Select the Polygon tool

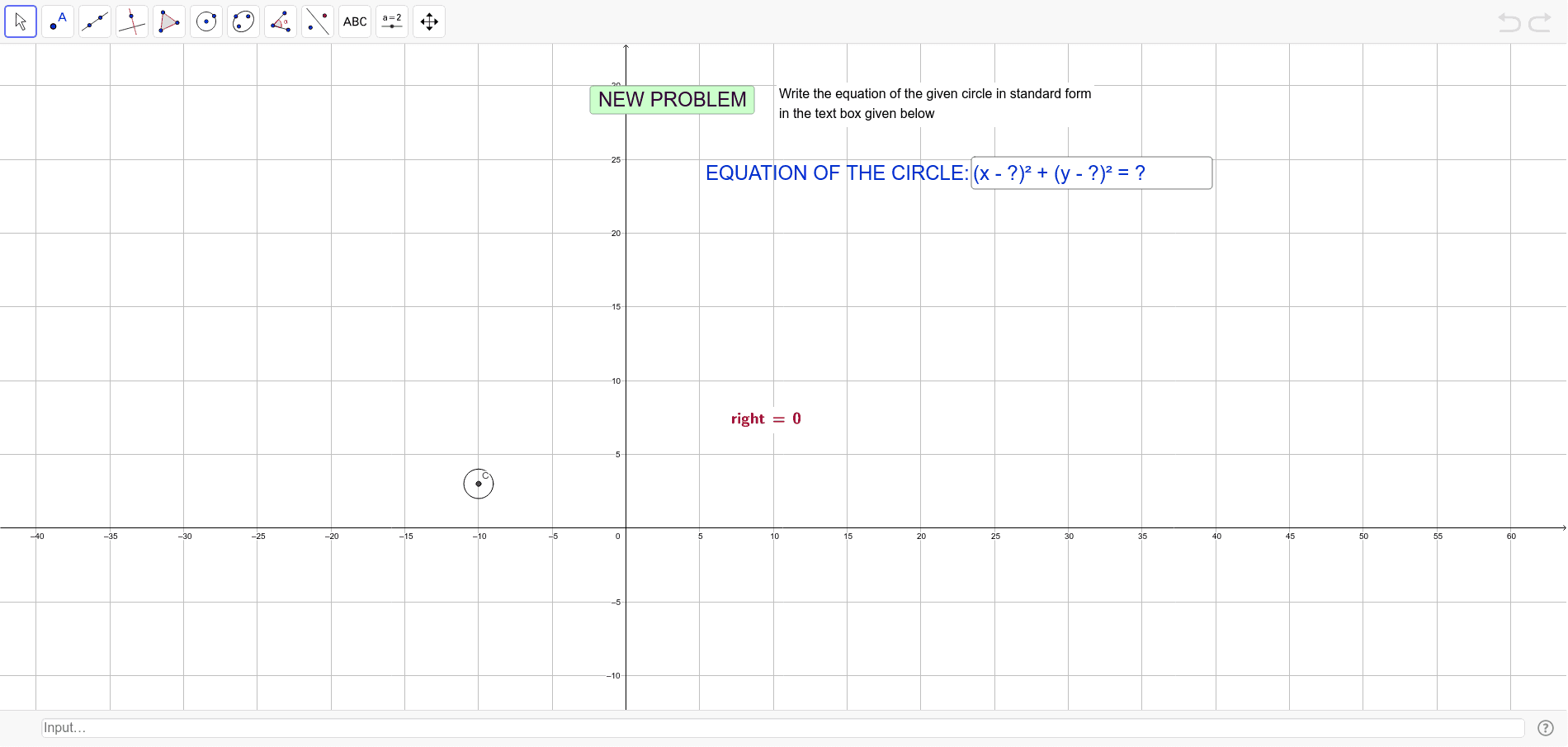pos(169,21)
